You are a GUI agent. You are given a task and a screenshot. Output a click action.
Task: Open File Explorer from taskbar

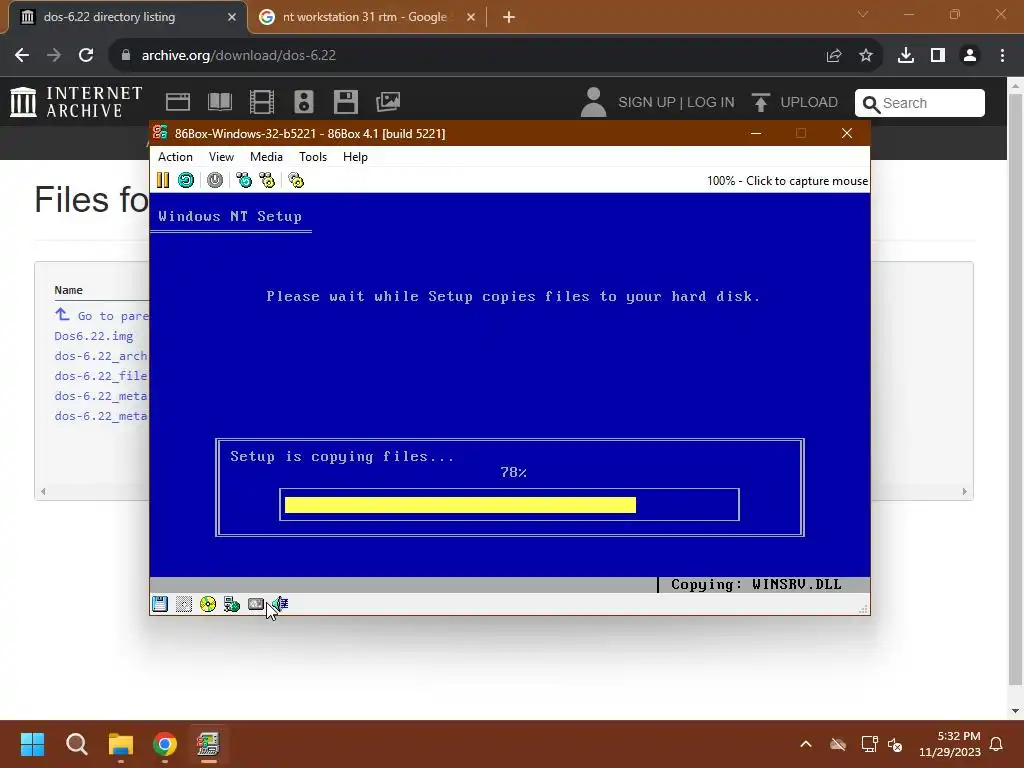click(121, 744)
